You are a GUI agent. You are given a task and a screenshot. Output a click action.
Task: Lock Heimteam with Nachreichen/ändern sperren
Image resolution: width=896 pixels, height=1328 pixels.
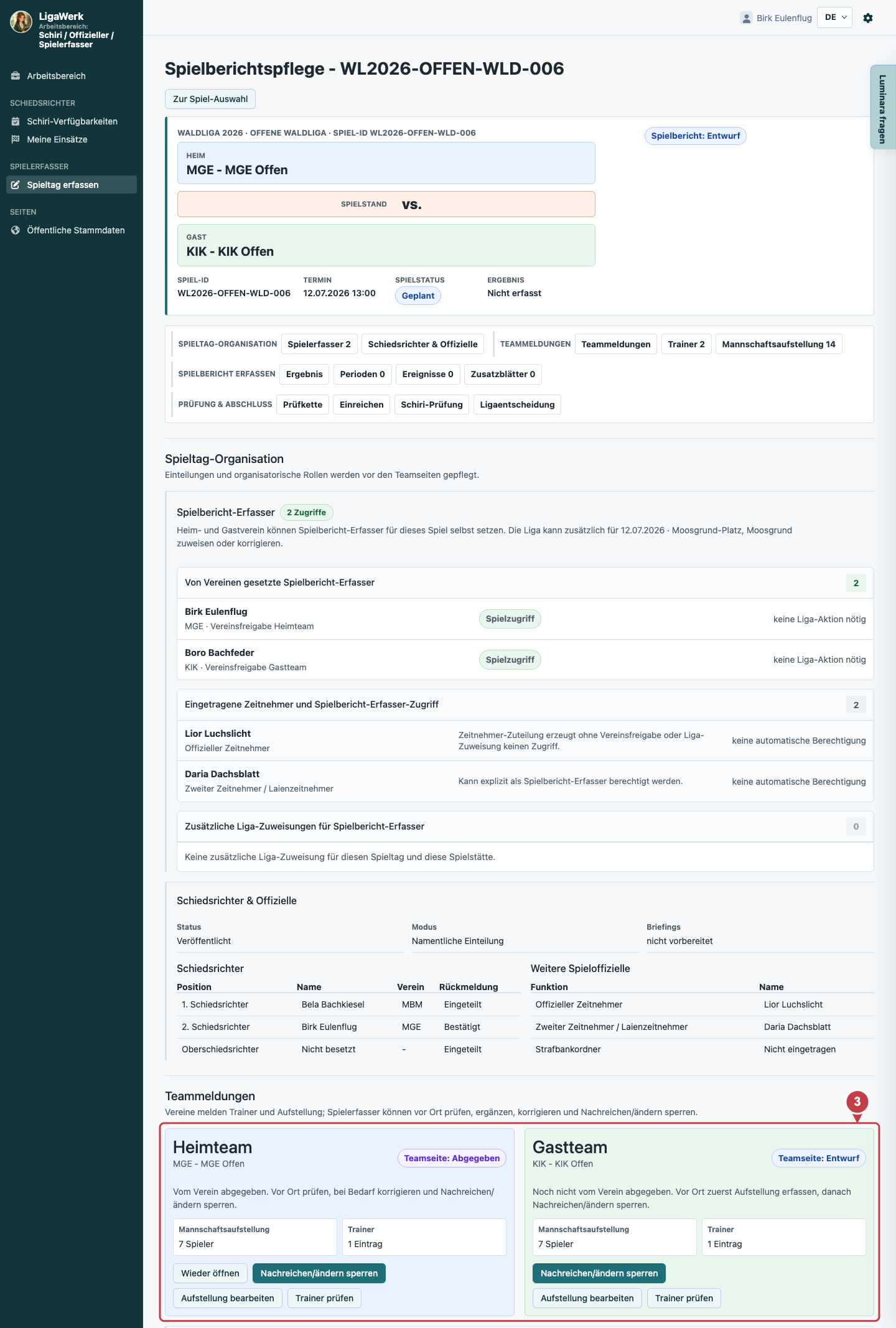[x=319, y=1273]
